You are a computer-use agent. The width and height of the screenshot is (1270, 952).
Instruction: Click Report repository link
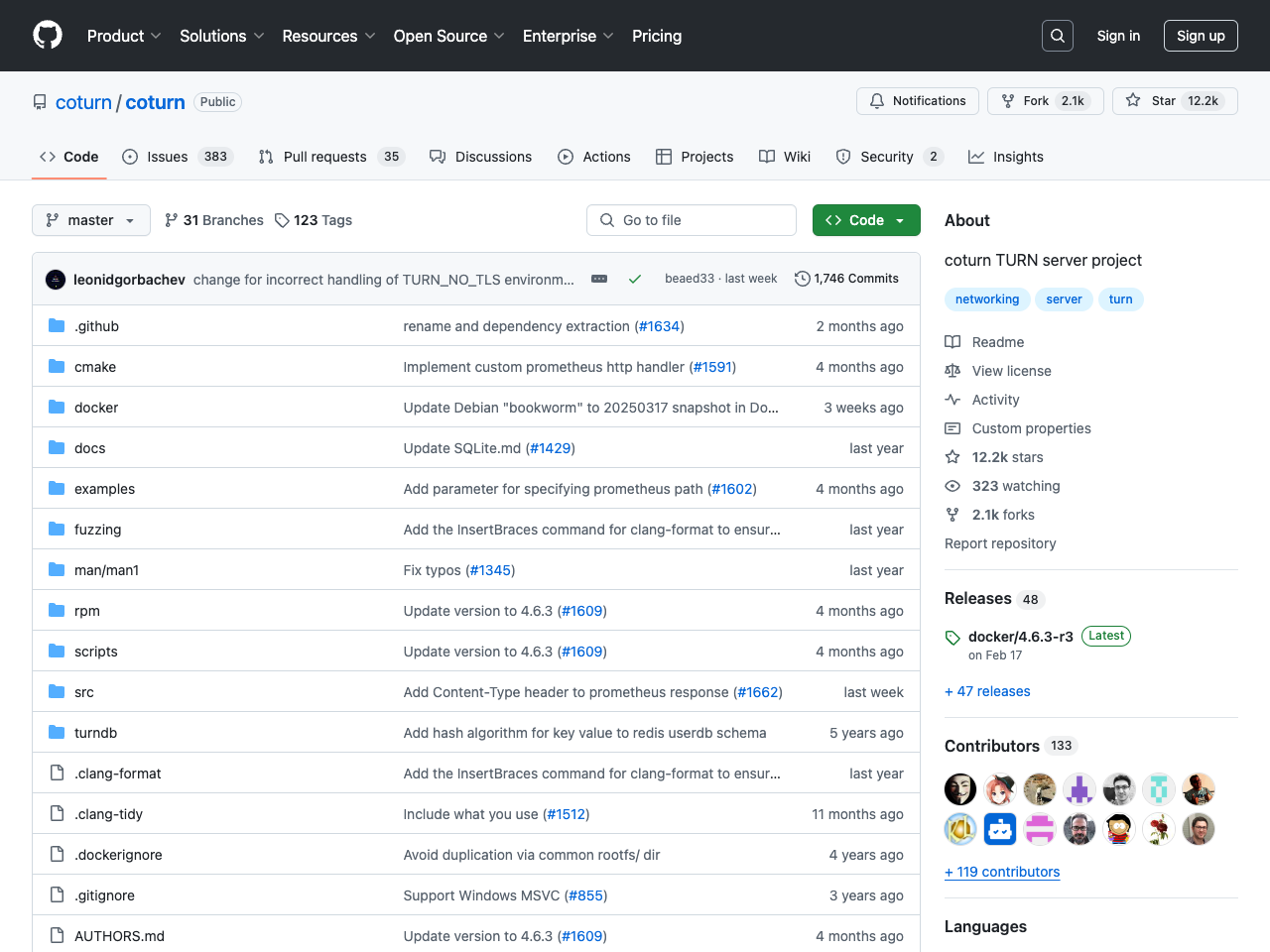(x=1000, y=543)
